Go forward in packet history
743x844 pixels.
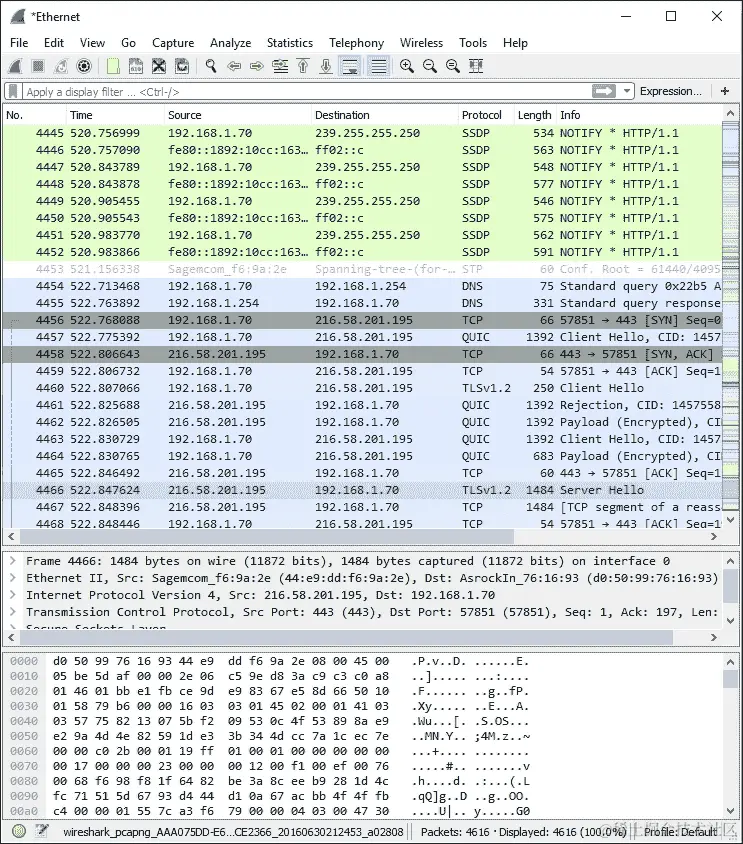257,66
